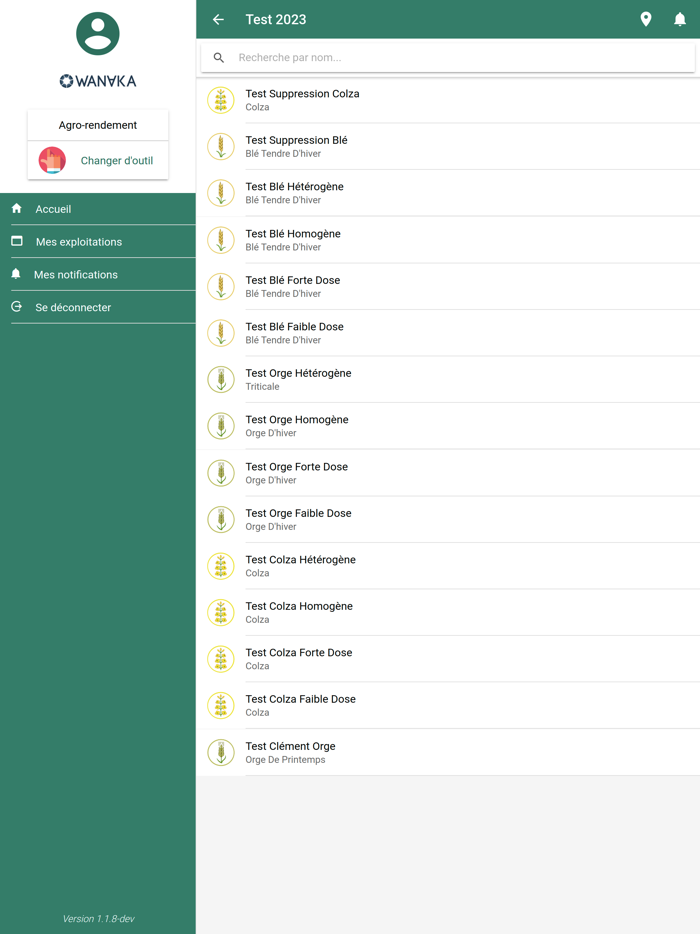Image resolution: width=700 pixels, height=934 pixels.
Task: Click wheat icon of Test Blé Hétérogène
Action: tap(221, 193)
